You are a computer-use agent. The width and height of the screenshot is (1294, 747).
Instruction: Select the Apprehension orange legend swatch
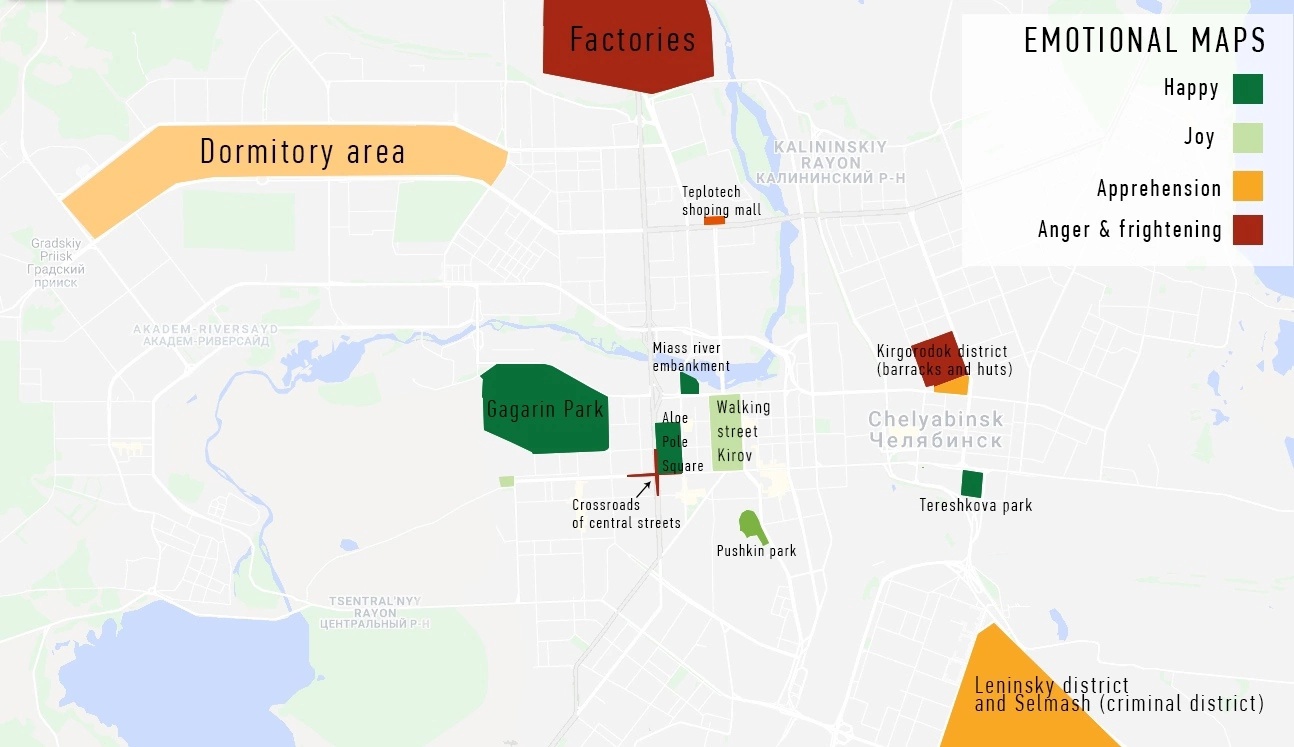1248,186
